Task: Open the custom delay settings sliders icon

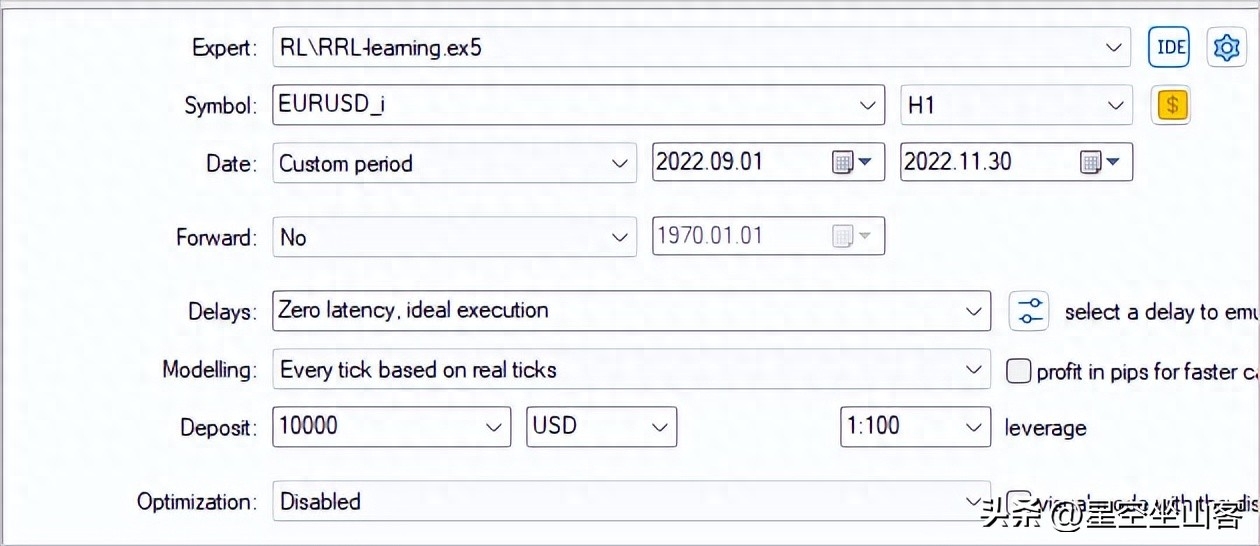Action: pos(1028,311)
